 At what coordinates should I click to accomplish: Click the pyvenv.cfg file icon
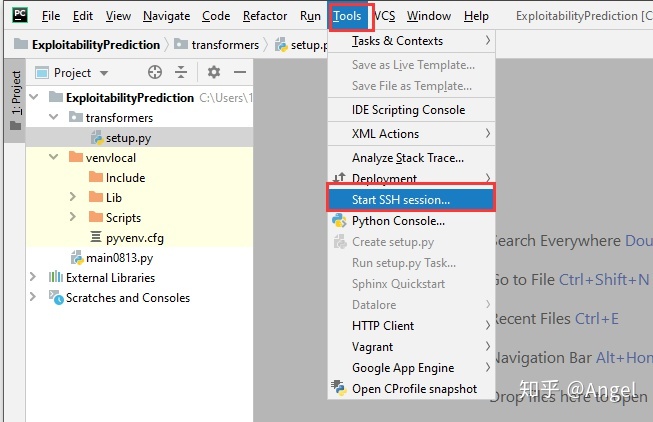coord(96,237)
